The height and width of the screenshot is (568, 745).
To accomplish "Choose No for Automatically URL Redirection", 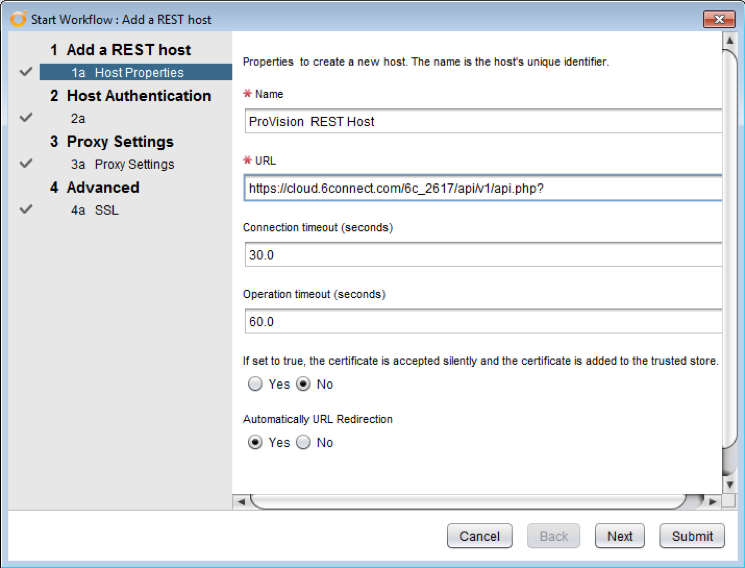I will point(304,442).
